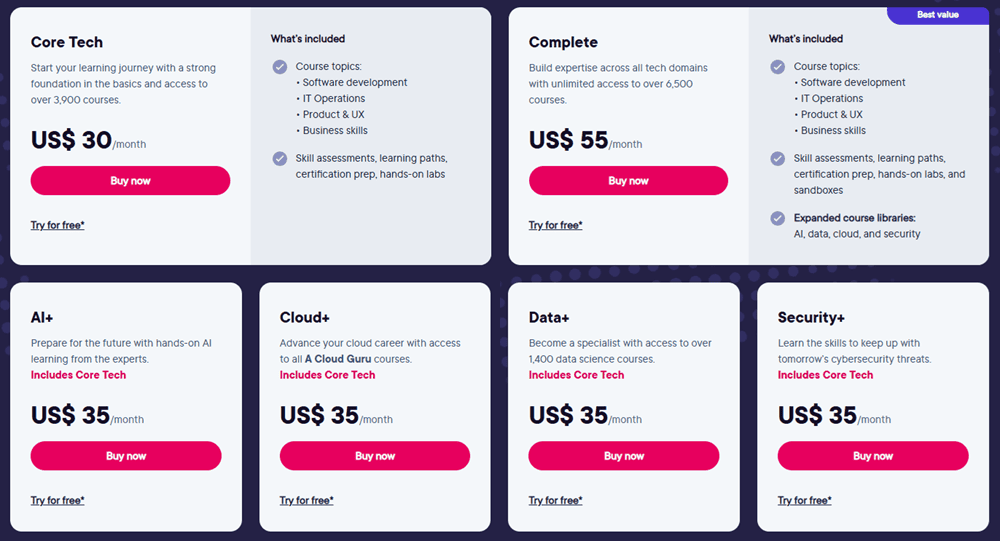Purchase the Data+ plan with Buy now

[x=624, y=456]
